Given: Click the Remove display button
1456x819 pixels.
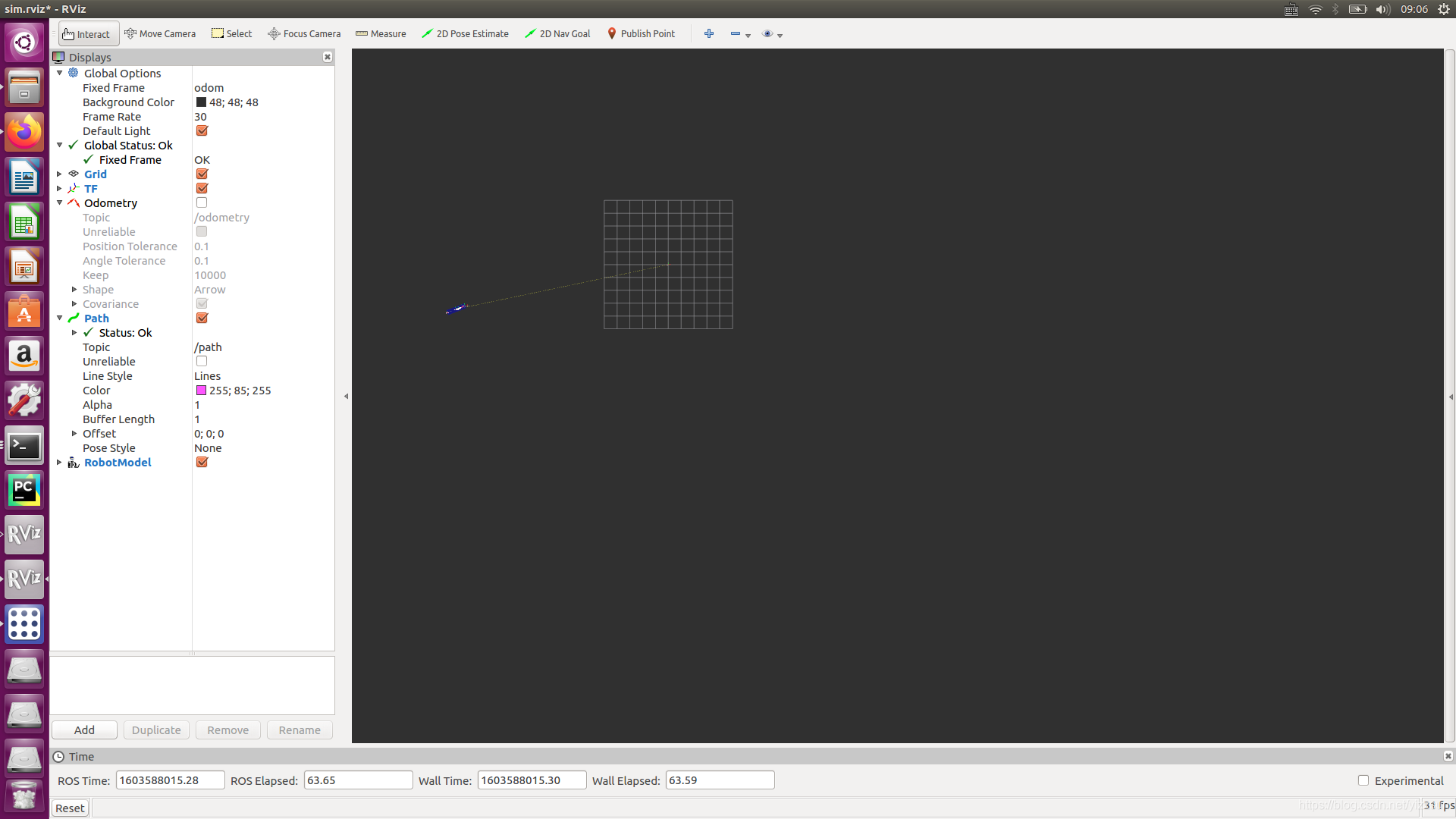Looking at the screenshot, I should coord(228,730).
